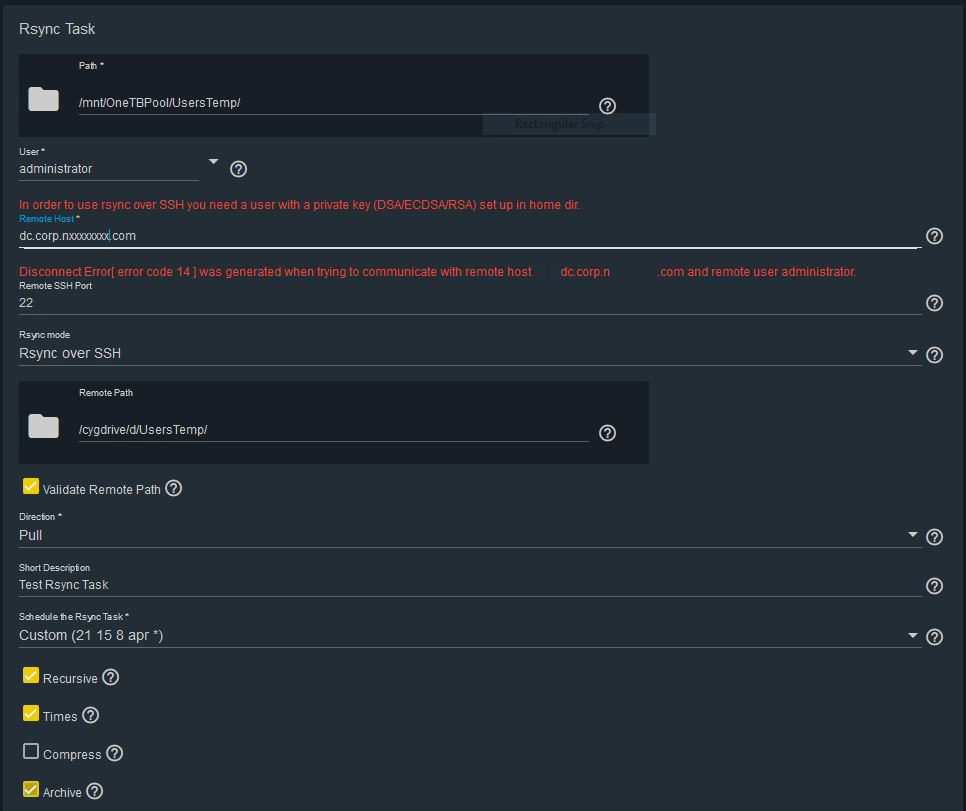Expand Schedule the Rsync Task dropdown
The image size is (966, 811).
coord(912,635)
